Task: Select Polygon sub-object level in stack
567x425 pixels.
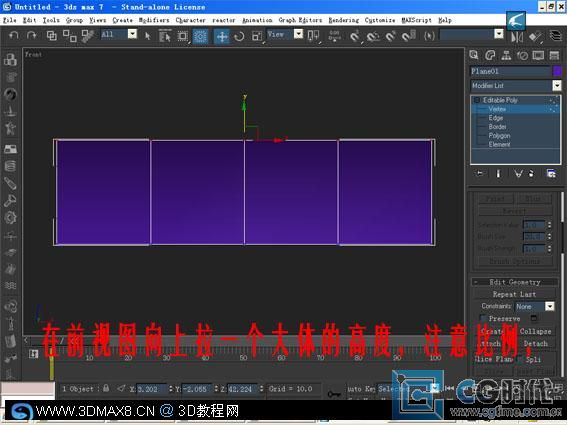Action: pyautogui.click(x=499, y=136)
